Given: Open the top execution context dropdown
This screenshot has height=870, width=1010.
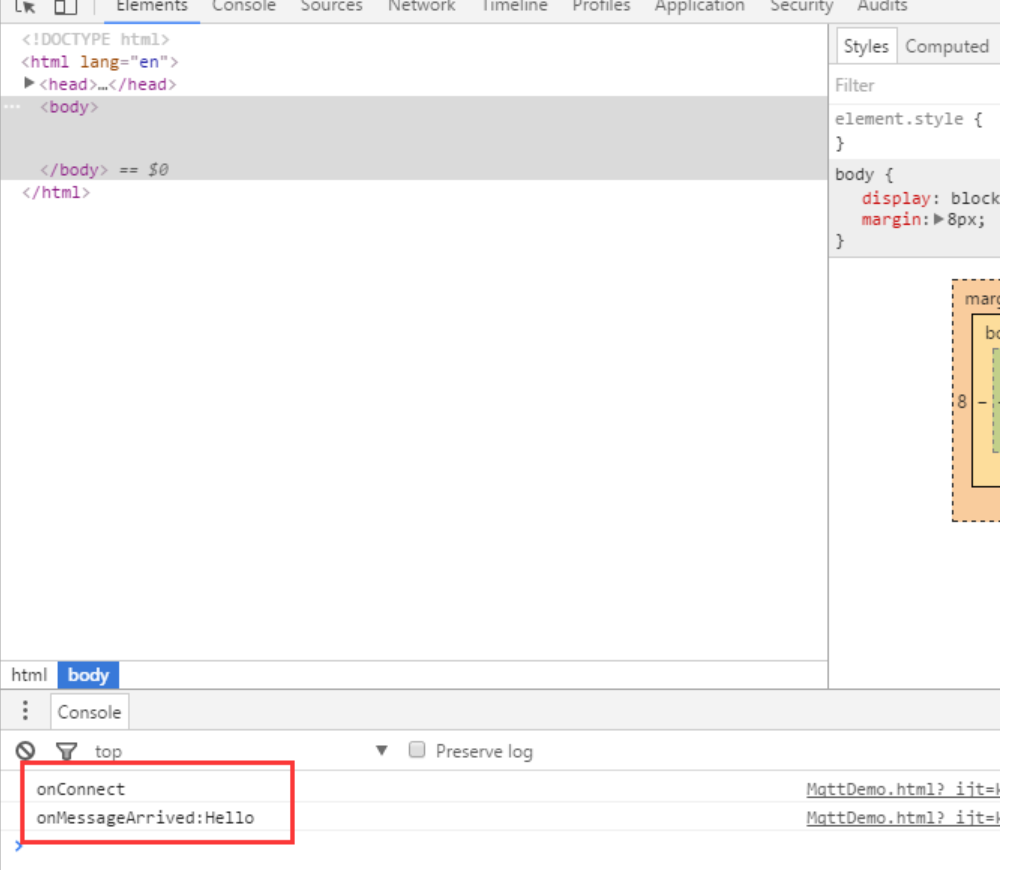Looking at the screenshot, I should (381, 750).
